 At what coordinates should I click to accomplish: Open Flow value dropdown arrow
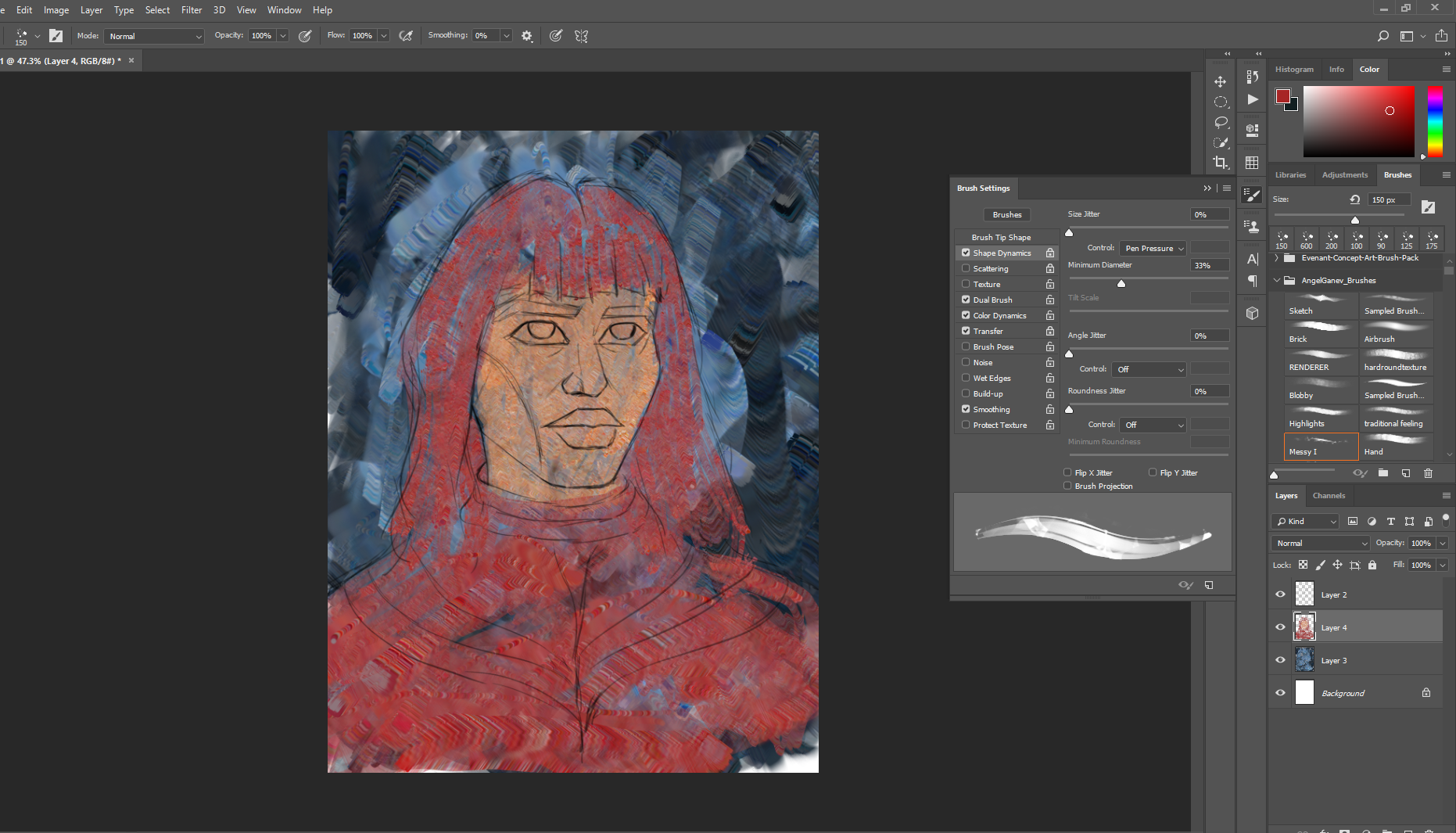click(384, 36)
